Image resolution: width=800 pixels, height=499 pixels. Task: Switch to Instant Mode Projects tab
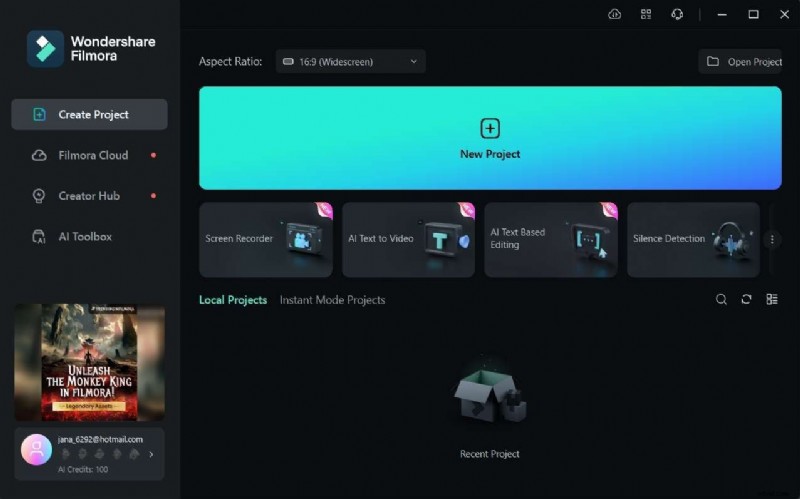(332, 300)
